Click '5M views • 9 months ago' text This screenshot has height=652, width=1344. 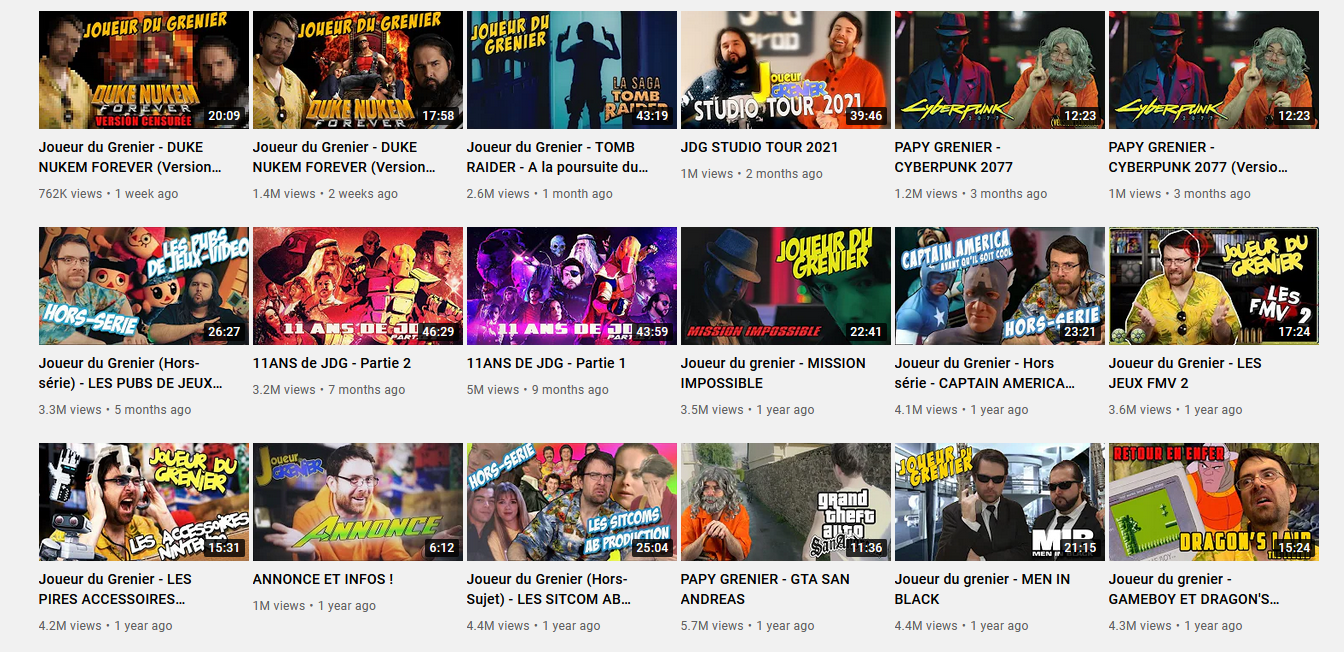[538, 390]
